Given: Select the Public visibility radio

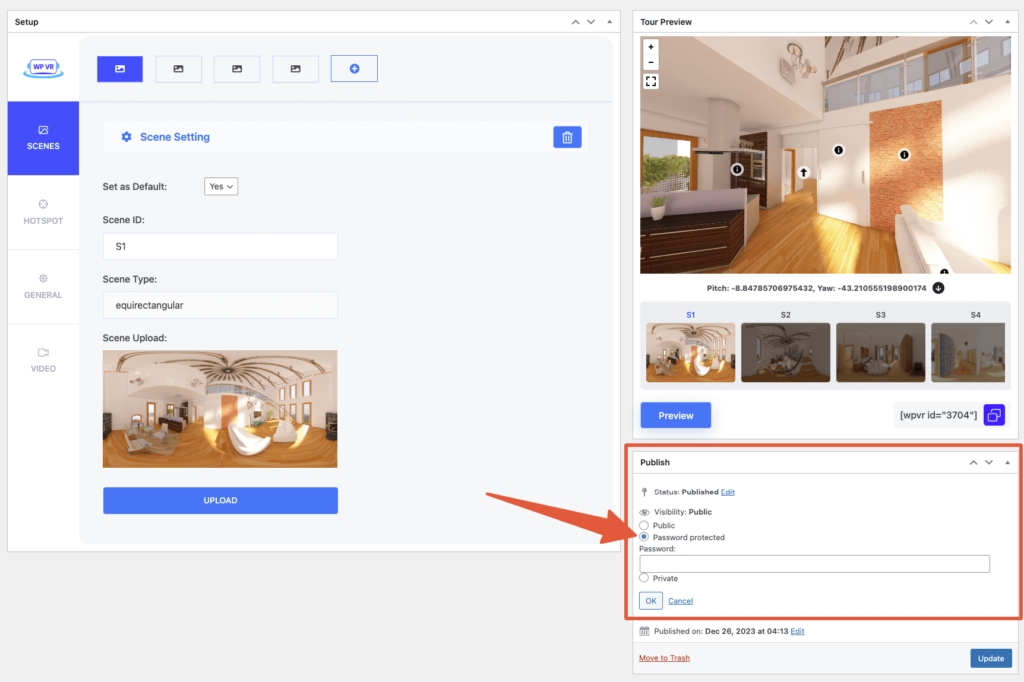Looking at the screenshot, I should point(644,525).
